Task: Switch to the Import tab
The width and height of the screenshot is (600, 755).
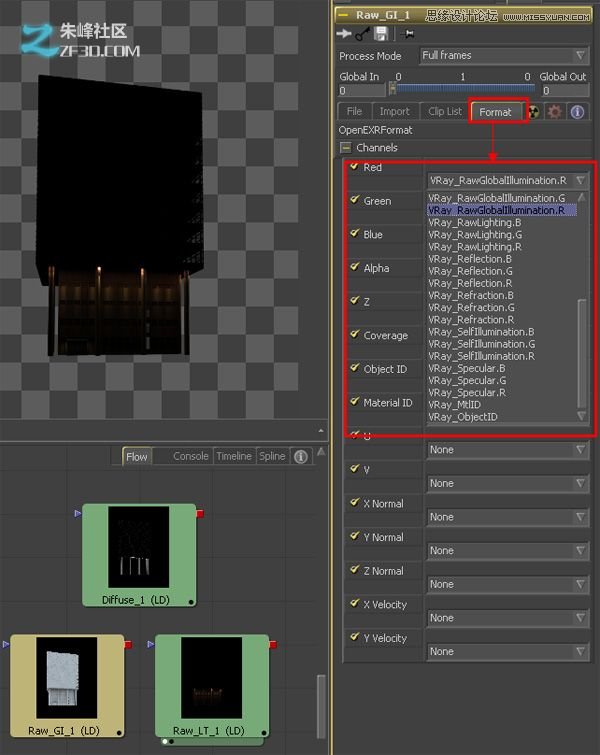Action: point(394,111)
